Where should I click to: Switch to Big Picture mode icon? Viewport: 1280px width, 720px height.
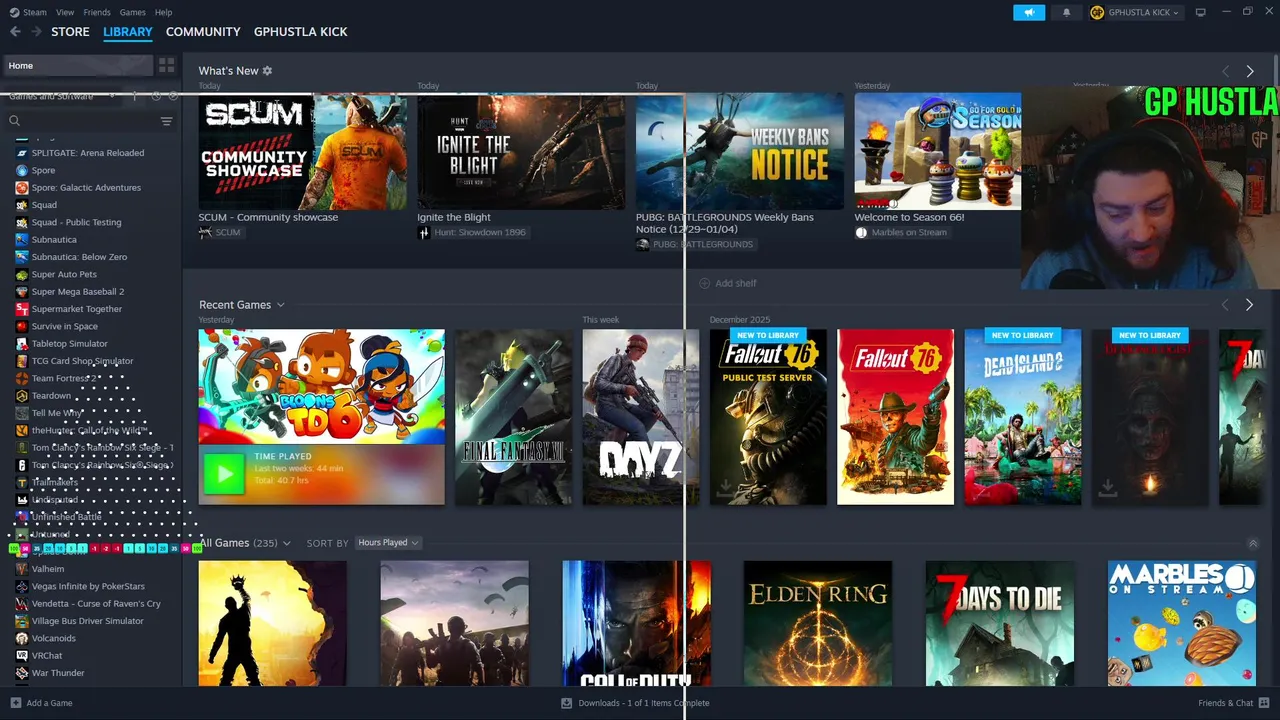(1201, 12)
